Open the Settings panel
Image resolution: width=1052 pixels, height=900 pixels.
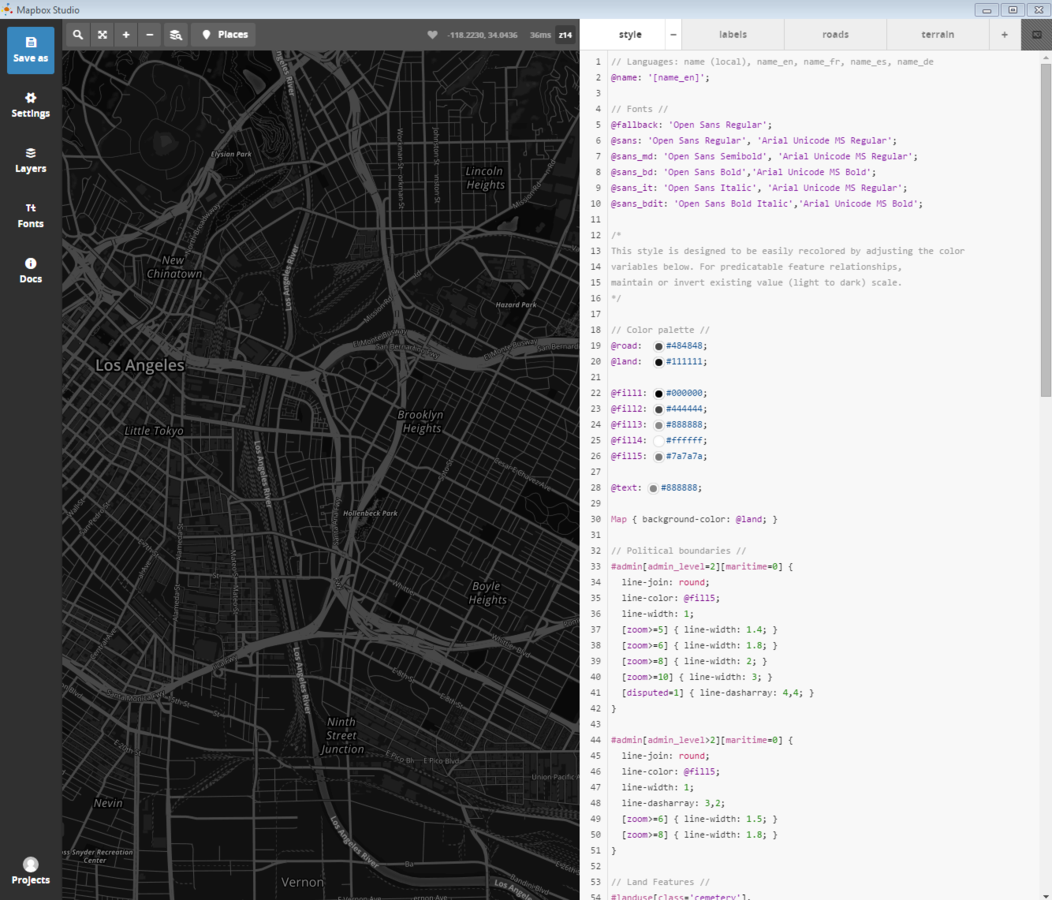[30, 105]
